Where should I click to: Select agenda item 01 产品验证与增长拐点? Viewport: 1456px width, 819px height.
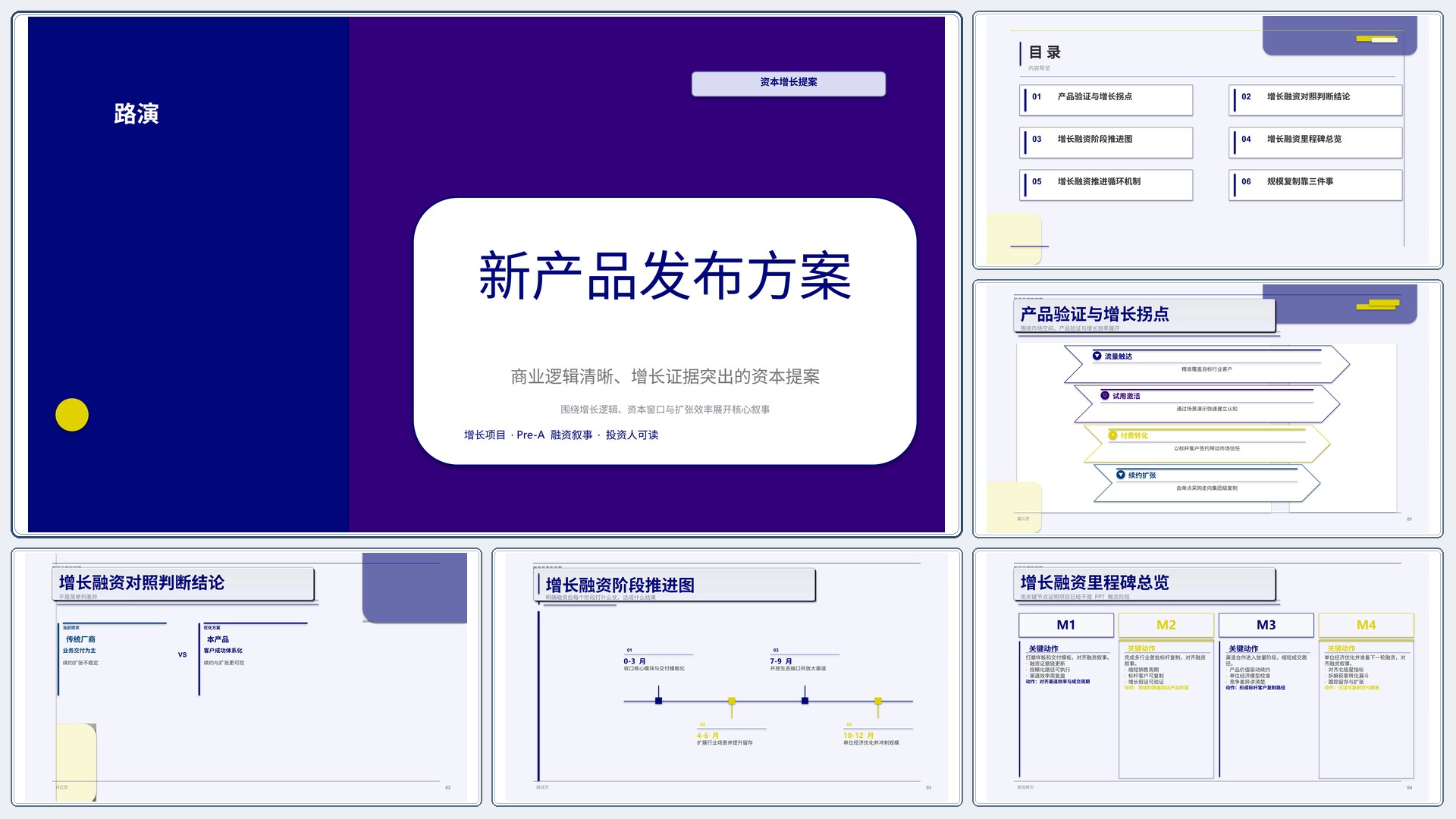point(1106,99)
